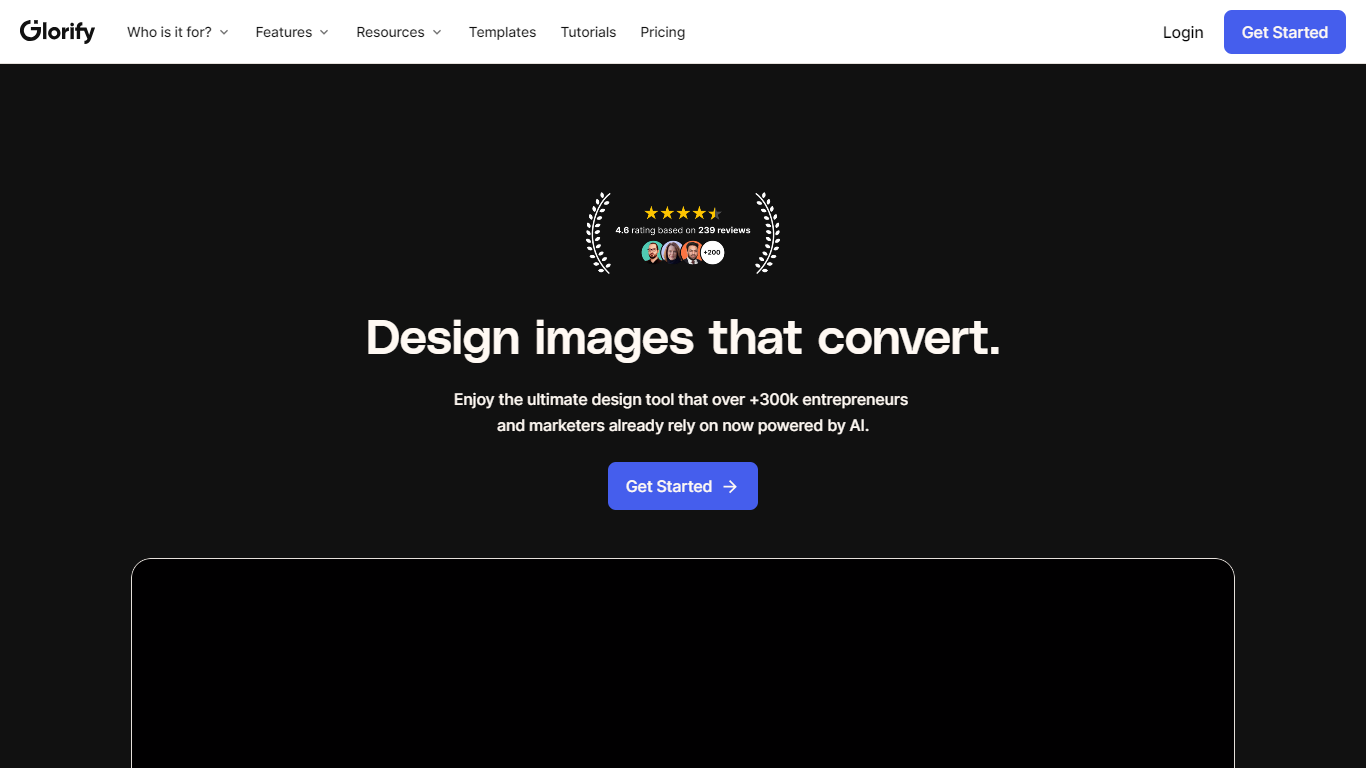
Task: Expand the "Who is it for?" dropdown
Action: pos(178,32)
